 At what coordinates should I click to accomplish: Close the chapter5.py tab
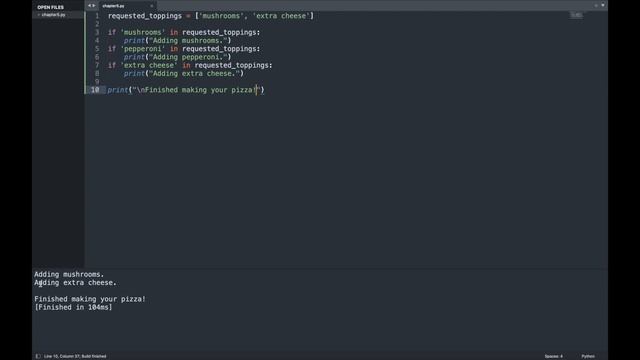click(151, 6)
